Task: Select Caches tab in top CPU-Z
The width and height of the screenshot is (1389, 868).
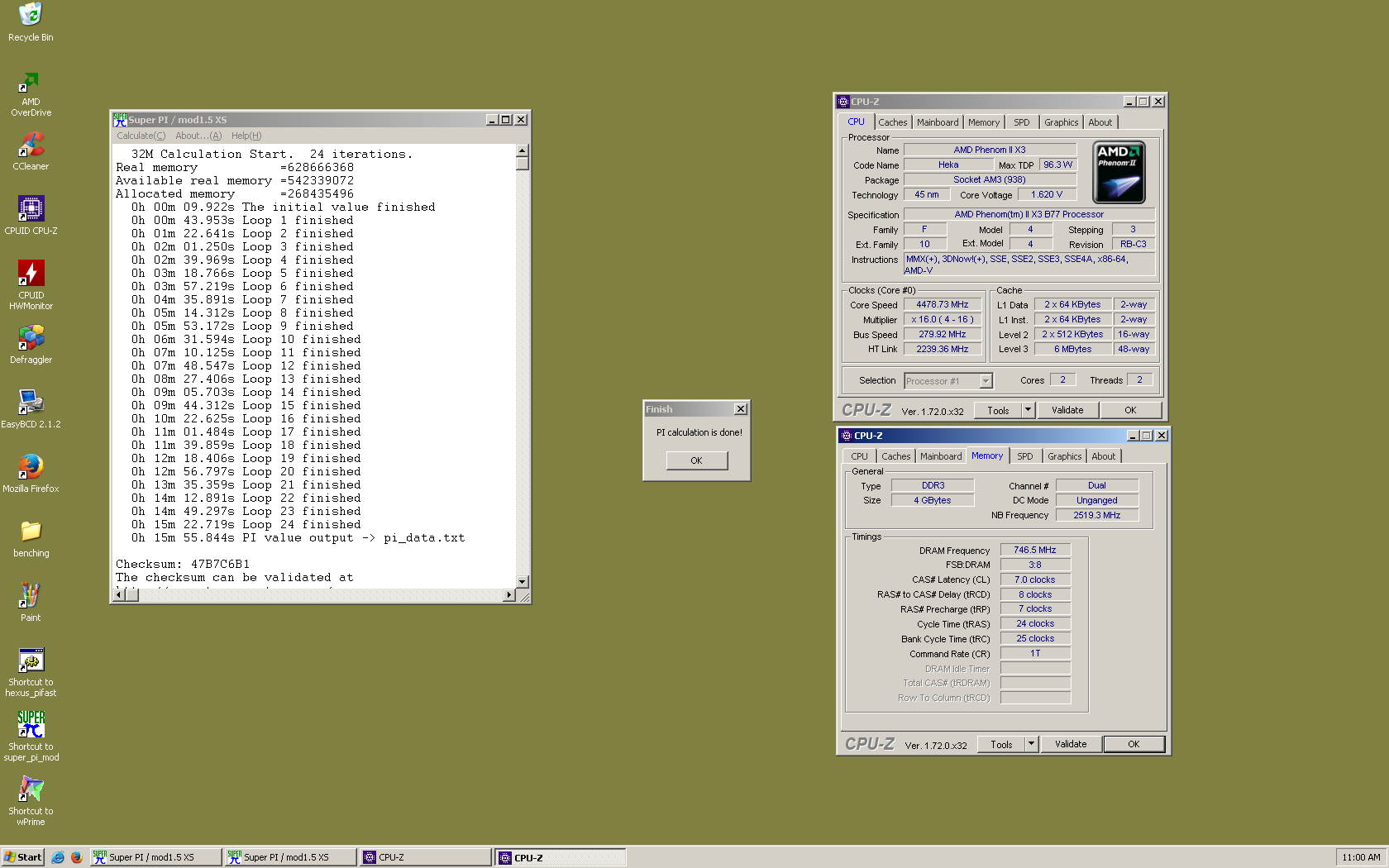Action: tap(892, 122)
